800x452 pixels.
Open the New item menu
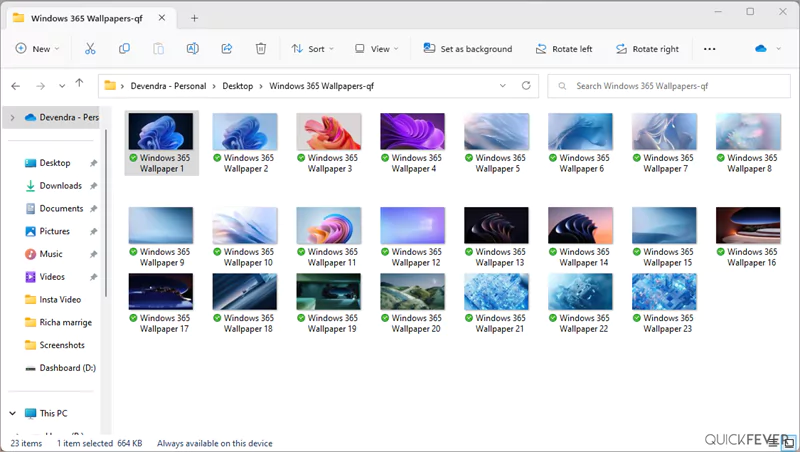(38, 49)
